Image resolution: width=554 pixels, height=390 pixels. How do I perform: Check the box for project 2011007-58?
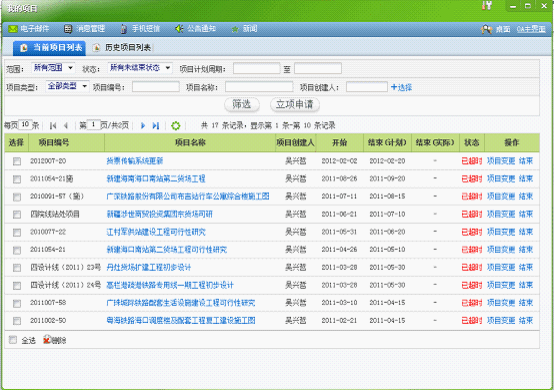[17, 303]
